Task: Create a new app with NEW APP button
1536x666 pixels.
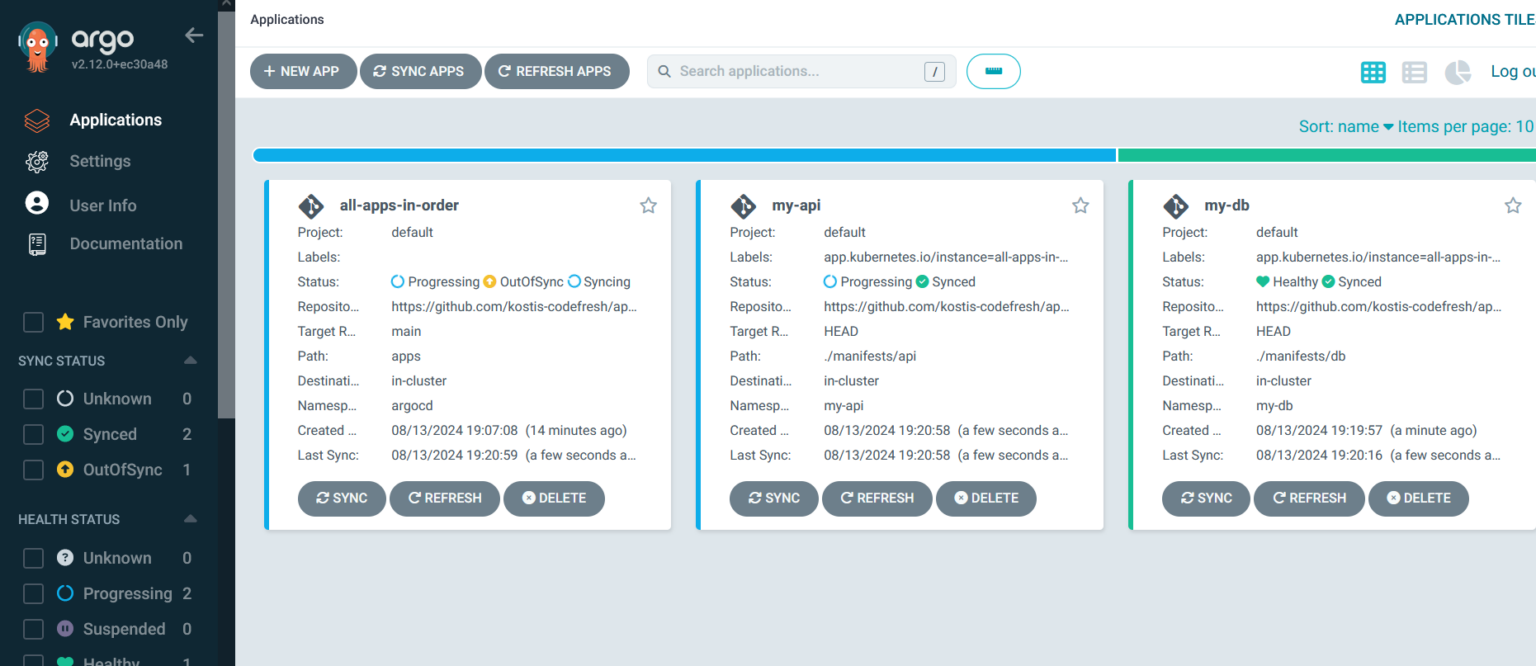Action: [303, 71]
